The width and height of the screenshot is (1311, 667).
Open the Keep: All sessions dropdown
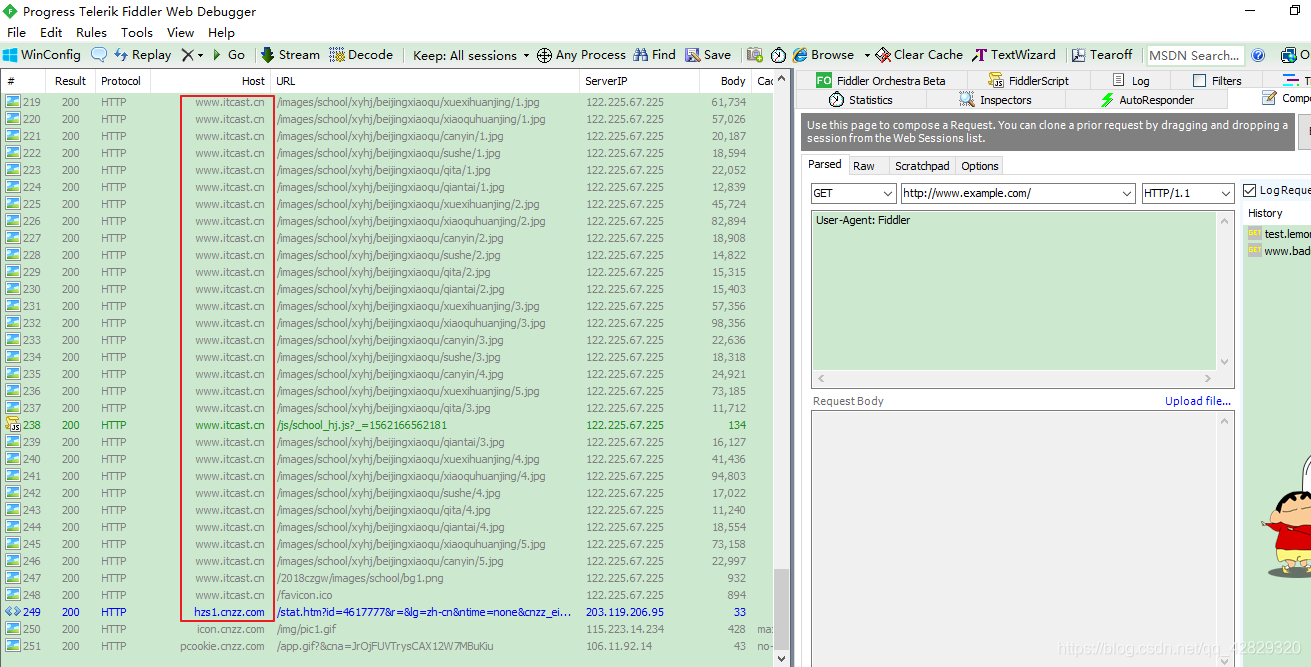click(x=471, y=55)
